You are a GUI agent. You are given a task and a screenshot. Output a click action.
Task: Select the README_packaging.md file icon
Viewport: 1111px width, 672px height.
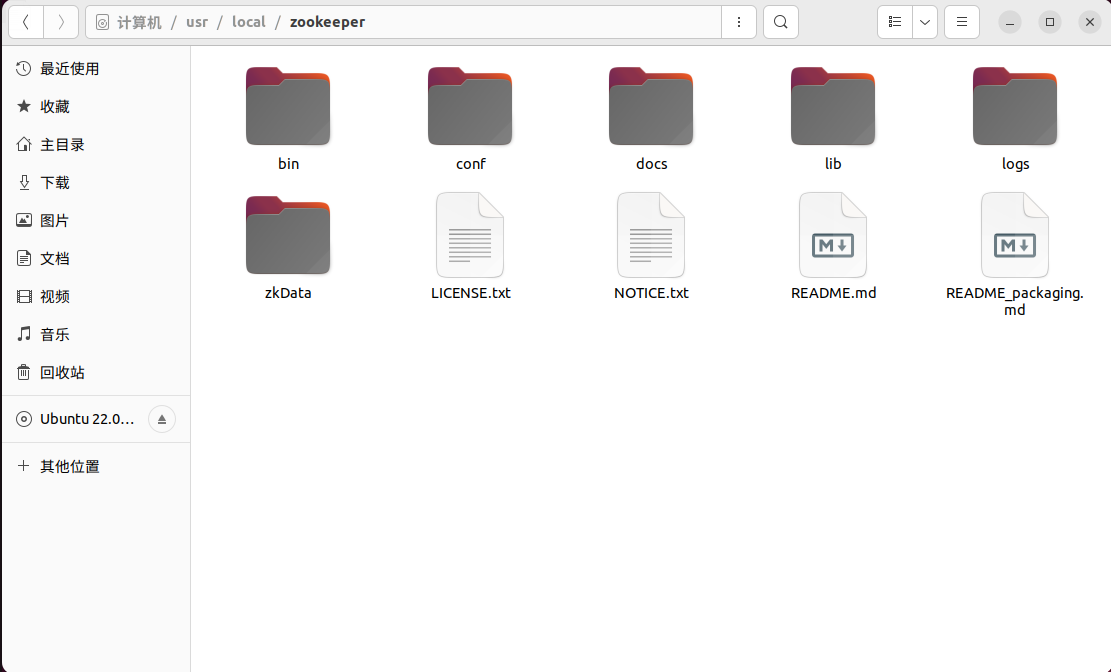click(x=1015, y=235)
